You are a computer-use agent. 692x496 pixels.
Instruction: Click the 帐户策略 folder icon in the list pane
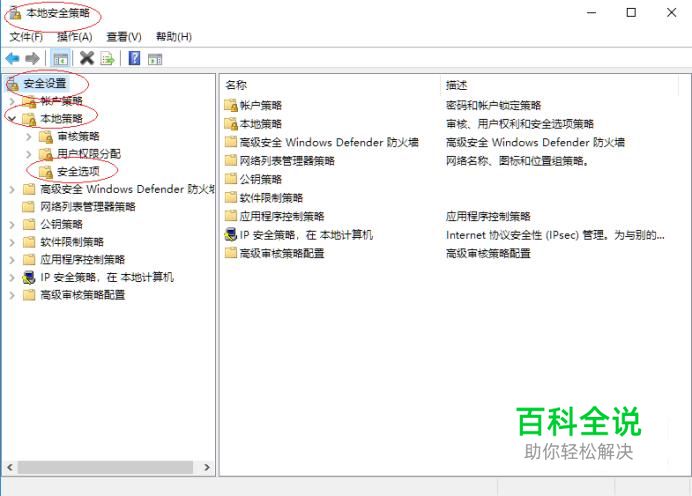tap(231, 105)
